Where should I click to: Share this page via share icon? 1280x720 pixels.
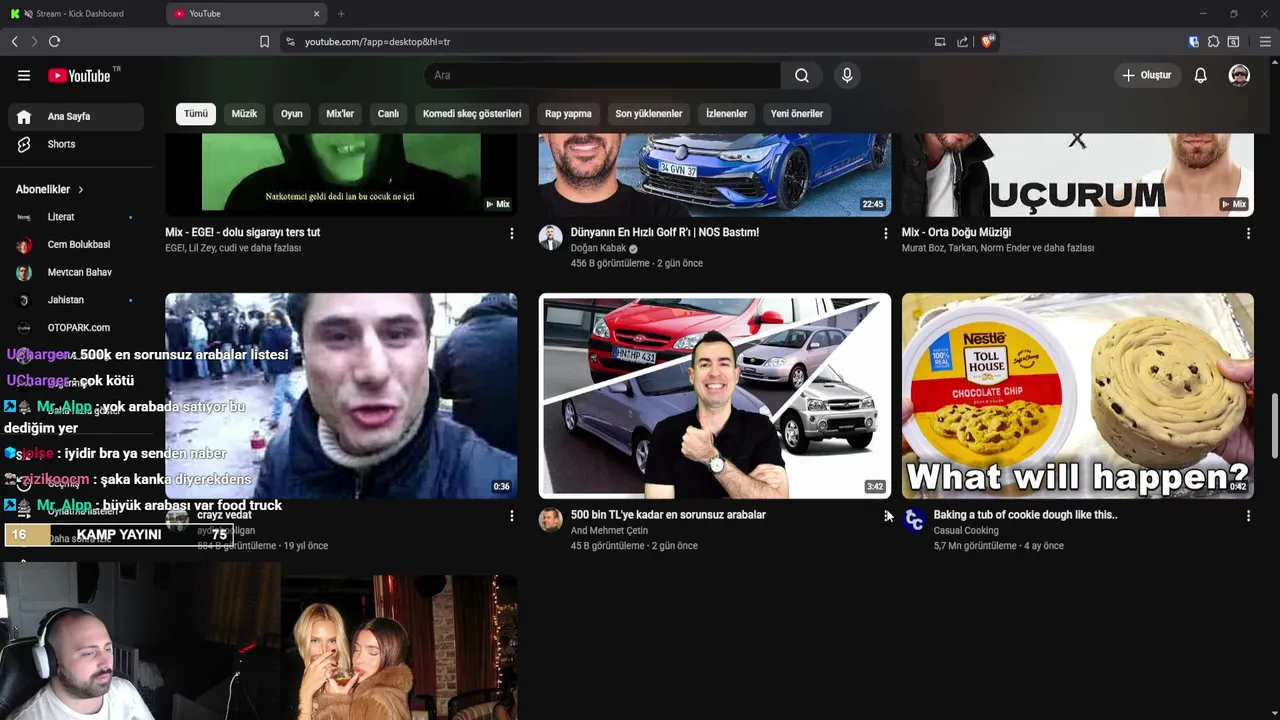coord(962,42)
